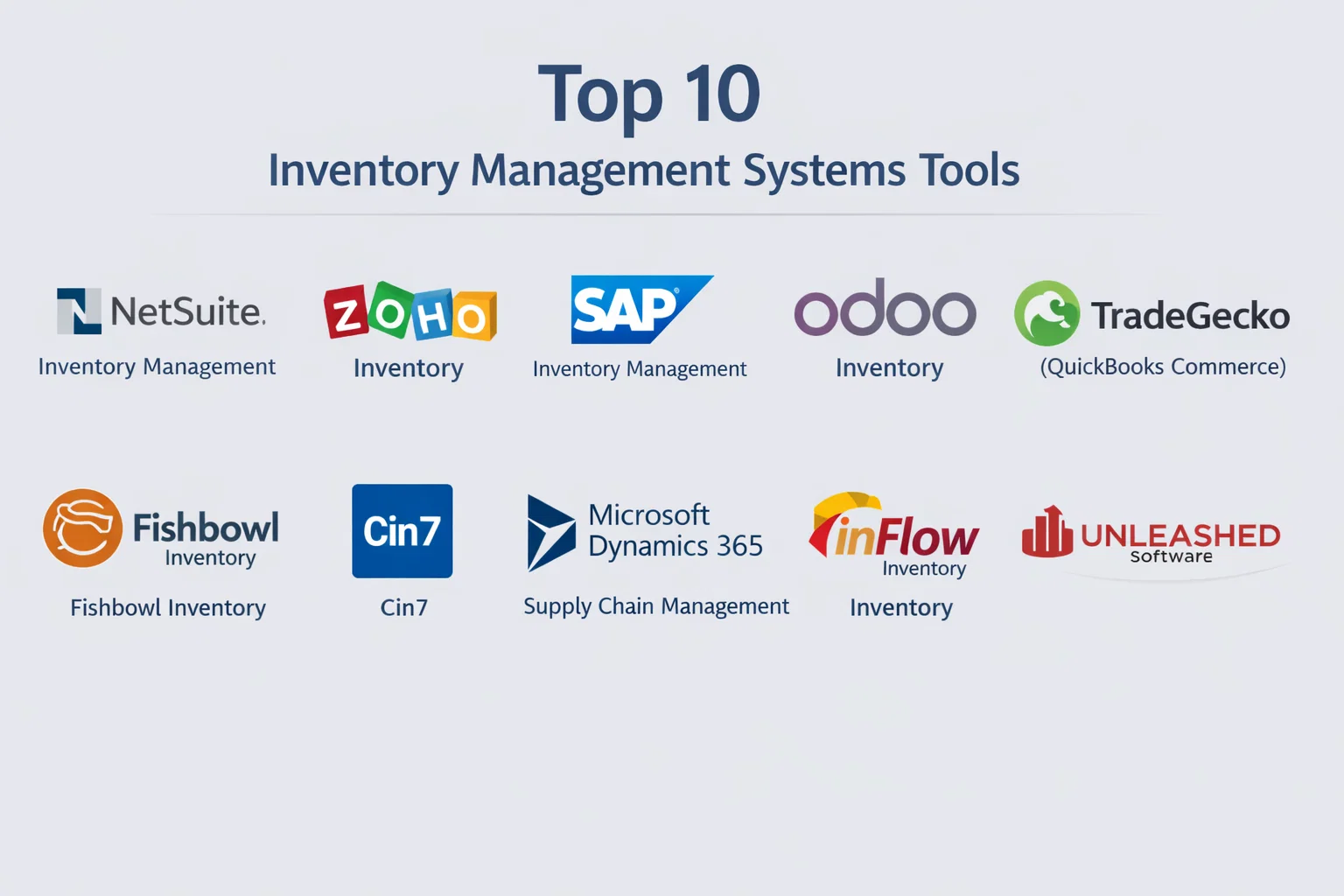Click the '(QuickBooks Commerce)' label
1344x896 pixels.
[x=1163, y=367]
